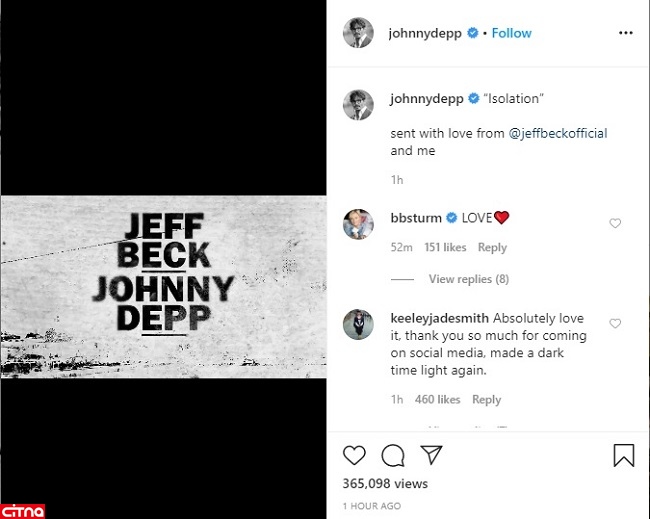Viewport: 650px width, 519px height.
Task: Open johnnydepp header profile picture
Action: coord(358,33)
